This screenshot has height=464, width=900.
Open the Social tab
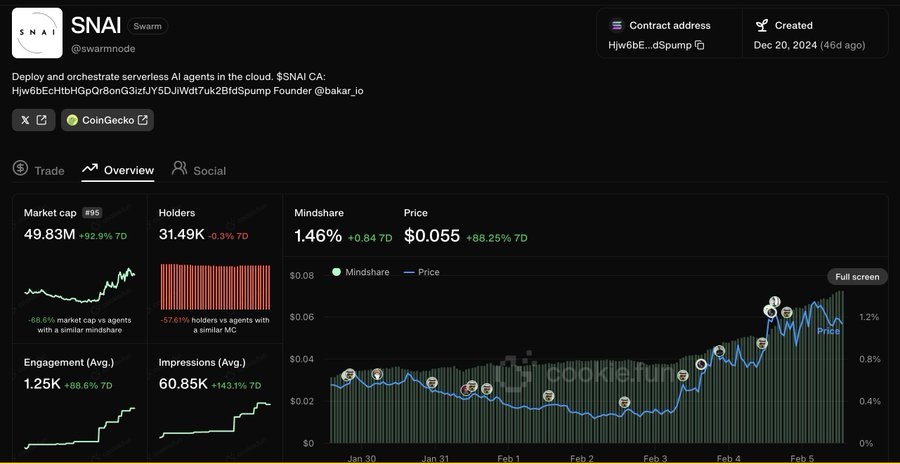point(198,170)
